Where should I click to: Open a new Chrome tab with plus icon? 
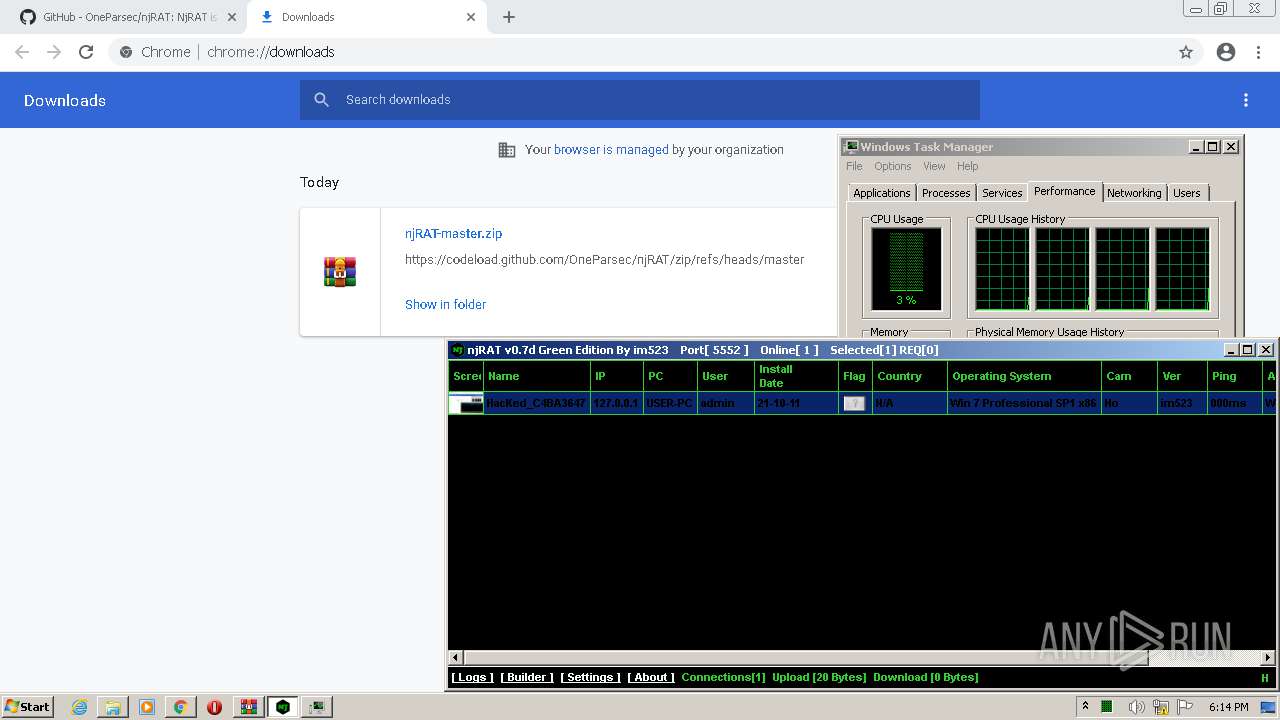pyautogui.click(x=509, y=17)
